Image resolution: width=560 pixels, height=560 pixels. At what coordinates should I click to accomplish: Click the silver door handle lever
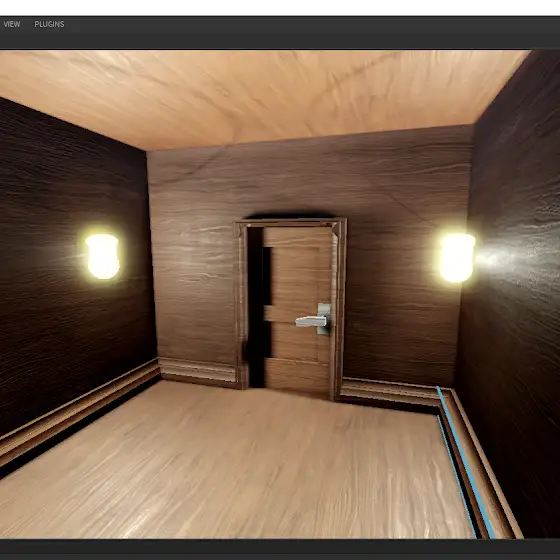(311, 321)
